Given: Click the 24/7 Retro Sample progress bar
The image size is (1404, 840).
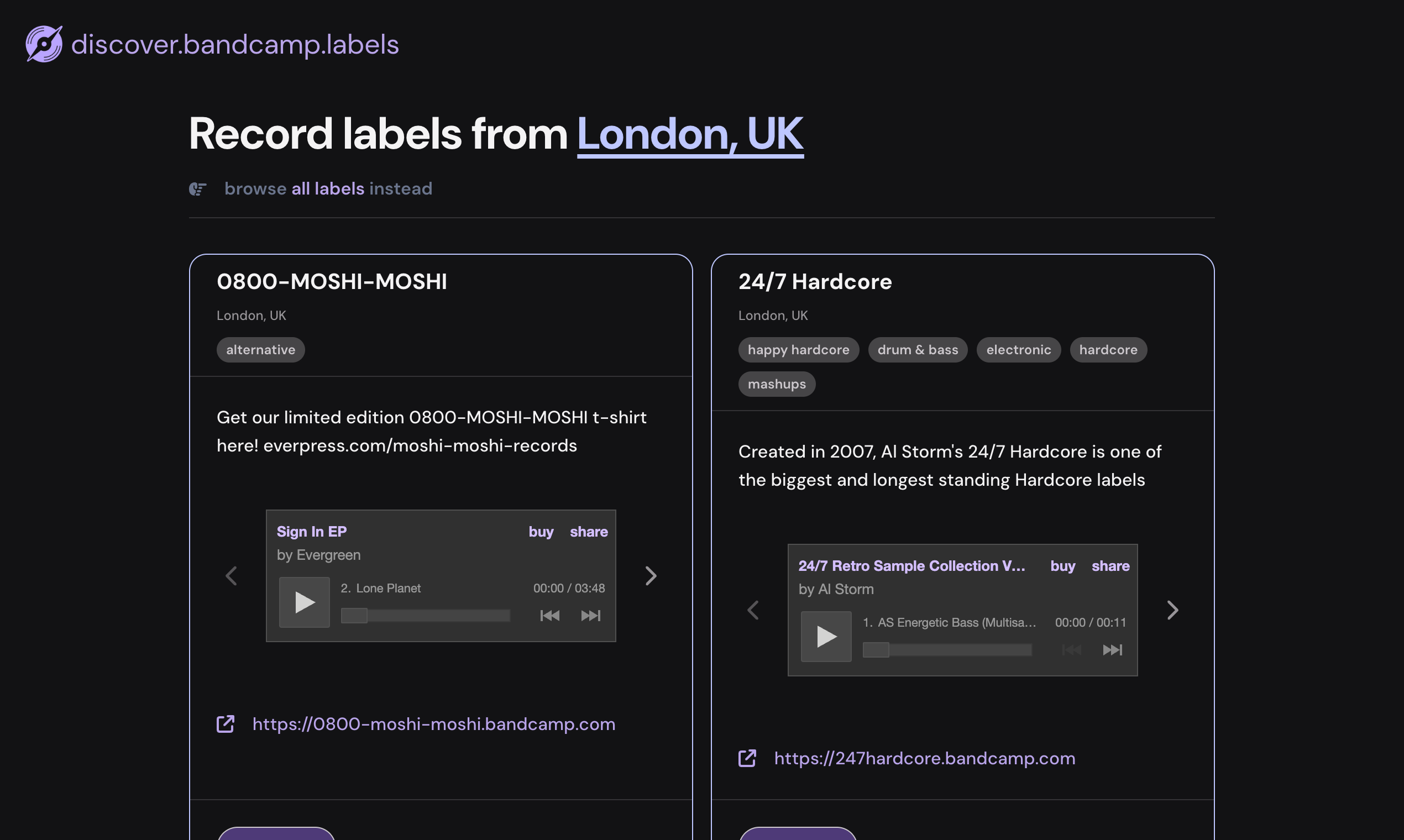Looking at the screenshot, I should [946, 650].
